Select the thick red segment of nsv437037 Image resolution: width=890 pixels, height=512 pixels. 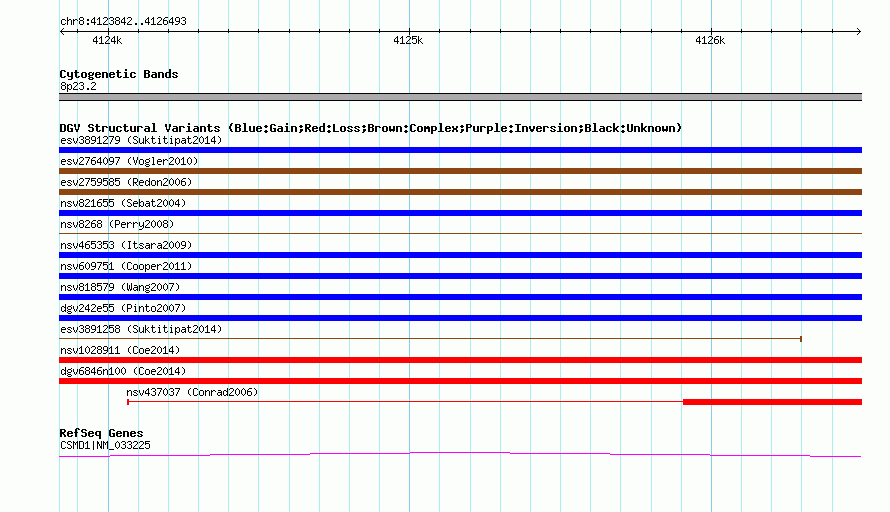point(773,402)
